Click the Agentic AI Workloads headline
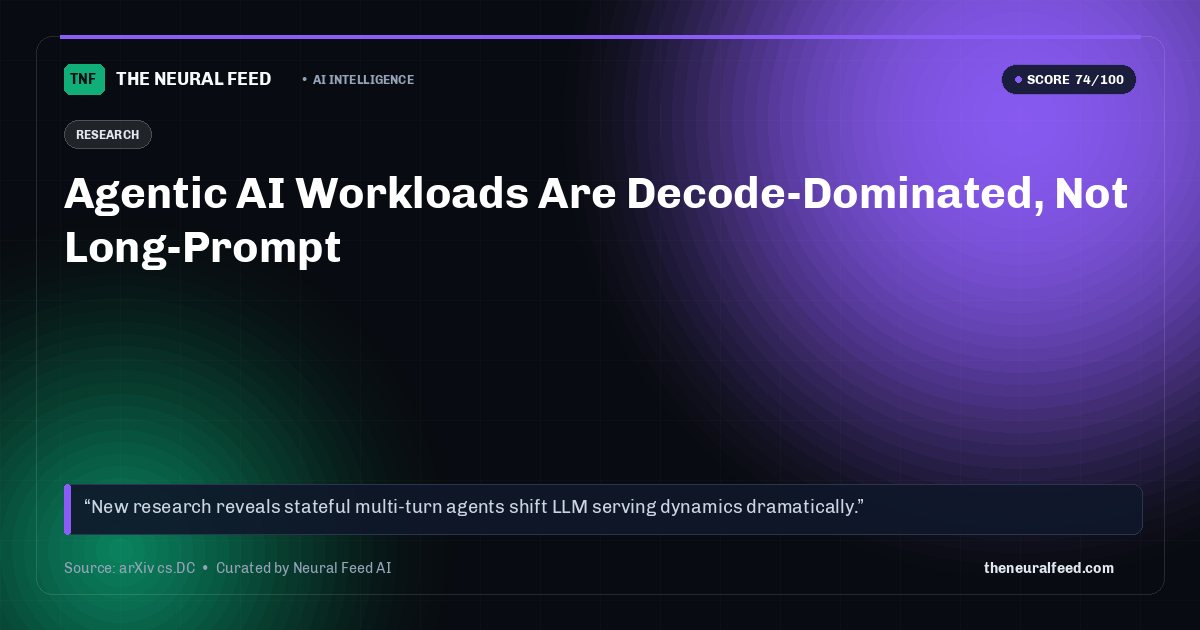This screenshot has height=630, width=1200. point(596,220)
